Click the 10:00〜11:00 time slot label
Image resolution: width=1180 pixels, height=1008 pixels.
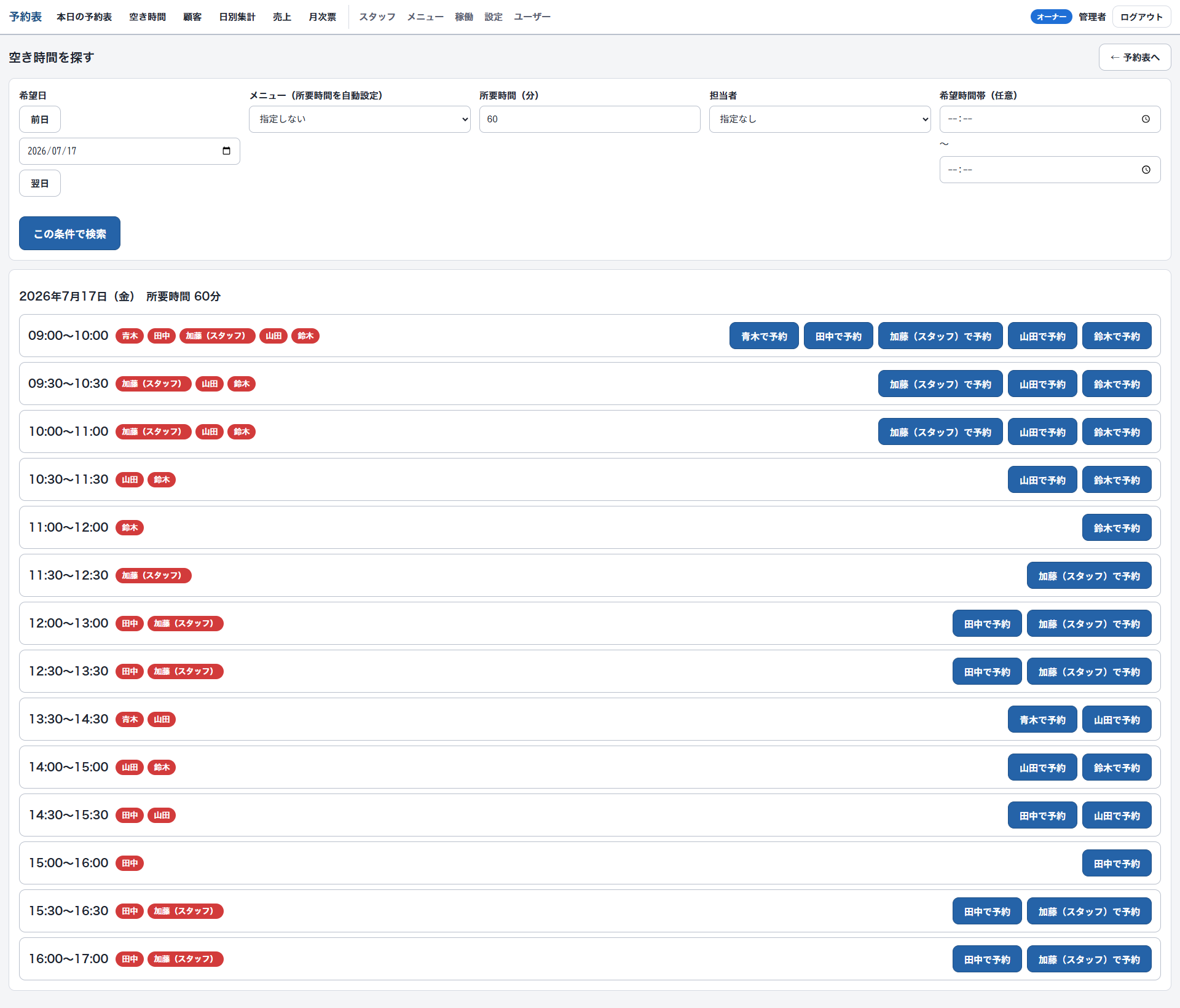click(68, 431)
